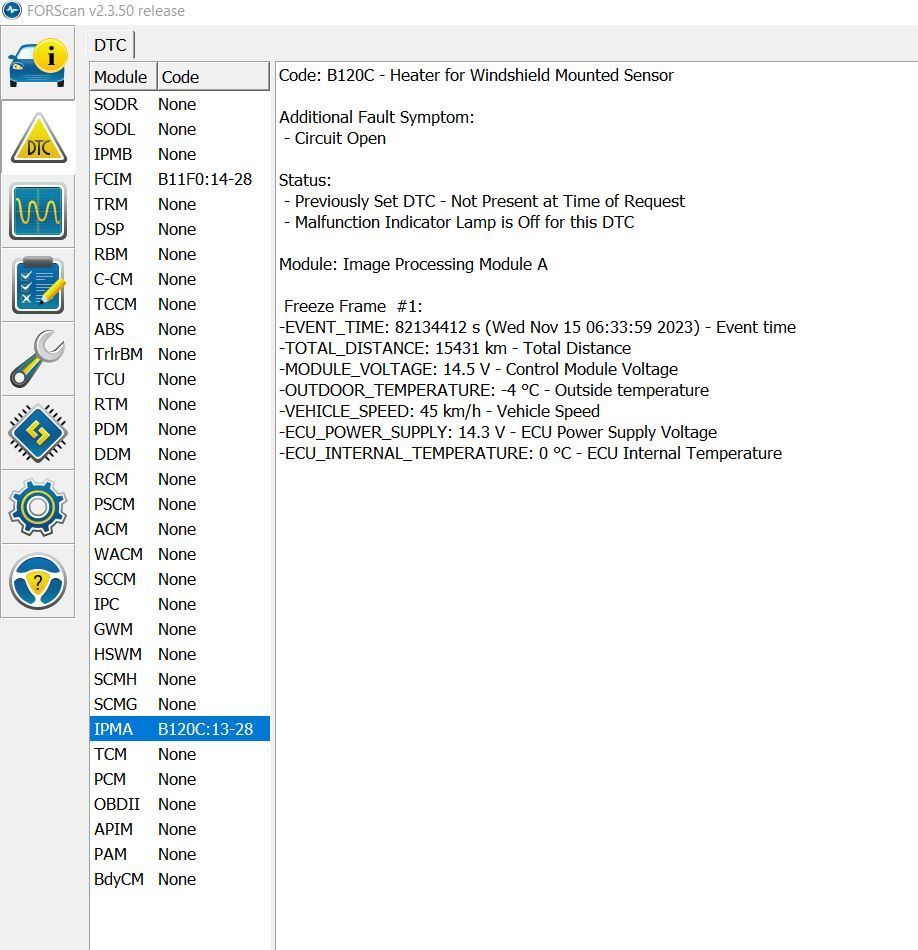Click the freeze frame EVENT_TIME line
This screenshot has width=918, height=950.
pyautogui.click(x=538, y=327)
